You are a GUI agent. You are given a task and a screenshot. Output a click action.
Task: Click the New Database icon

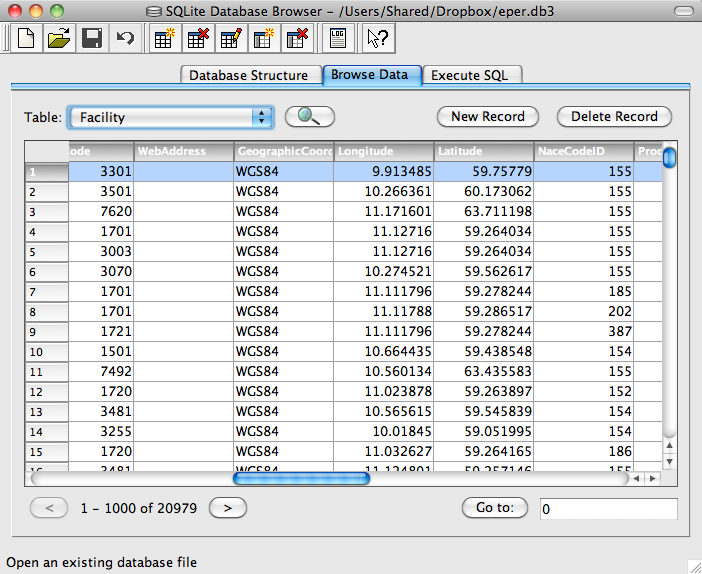tap(26, 40)
